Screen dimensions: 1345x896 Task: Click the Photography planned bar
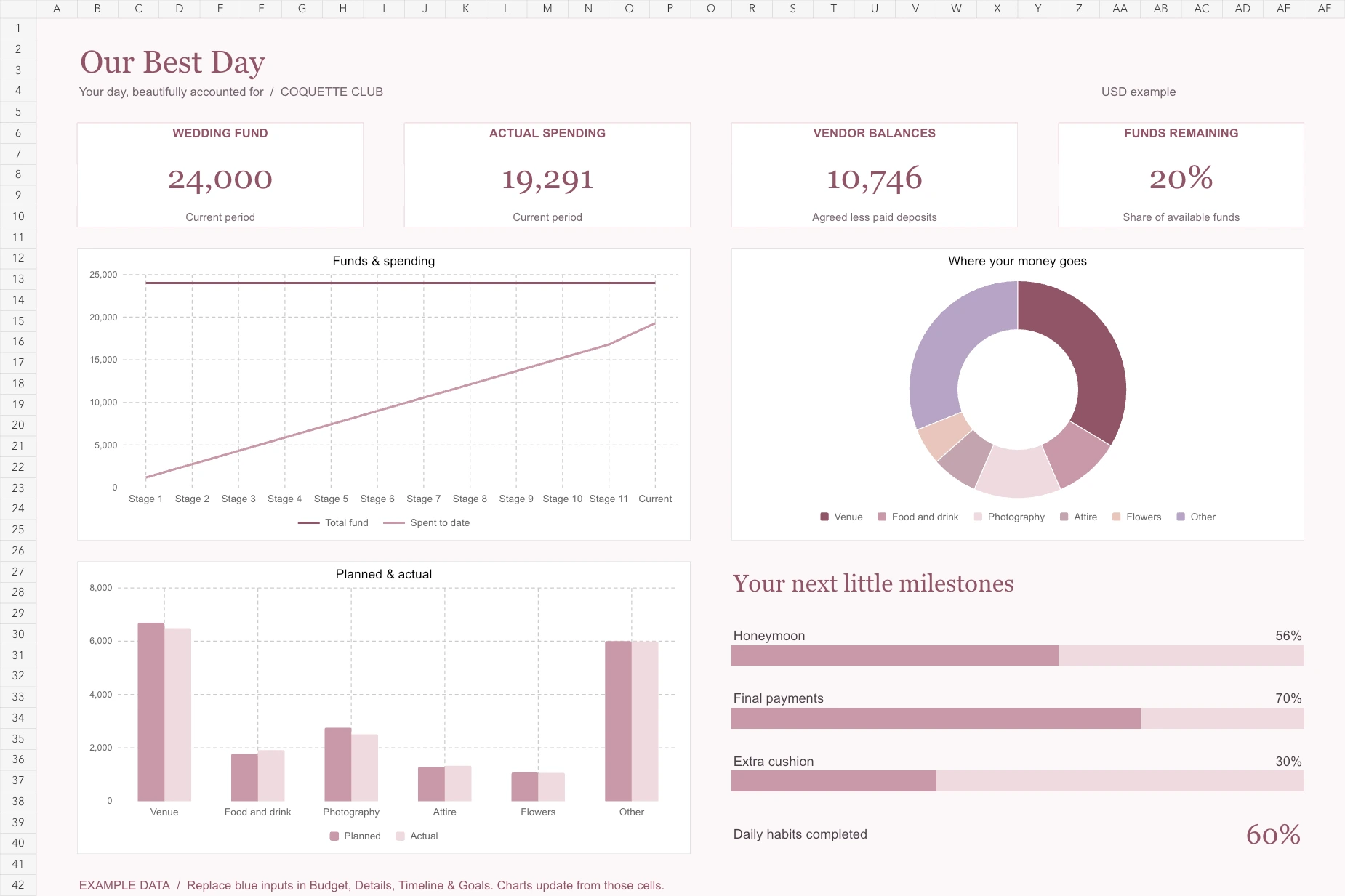[x=338, y=764]
